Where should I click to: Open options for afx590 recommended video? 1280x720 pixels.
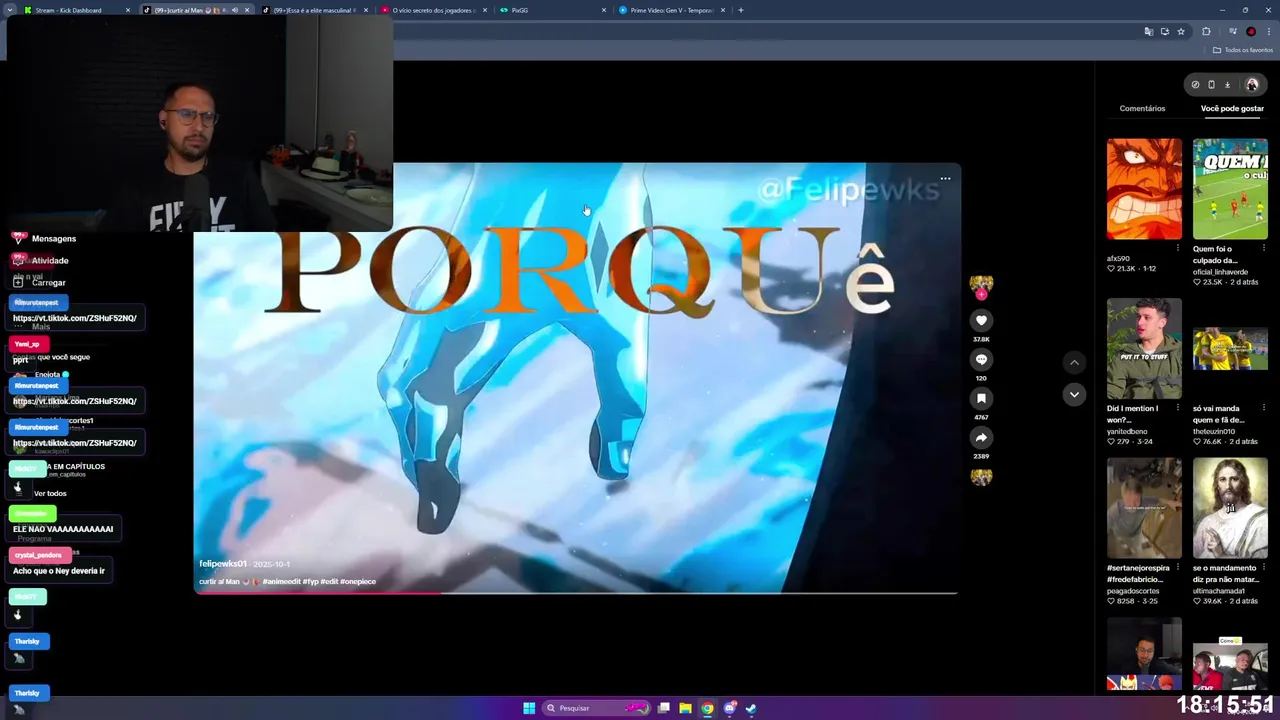(1177, 248)
